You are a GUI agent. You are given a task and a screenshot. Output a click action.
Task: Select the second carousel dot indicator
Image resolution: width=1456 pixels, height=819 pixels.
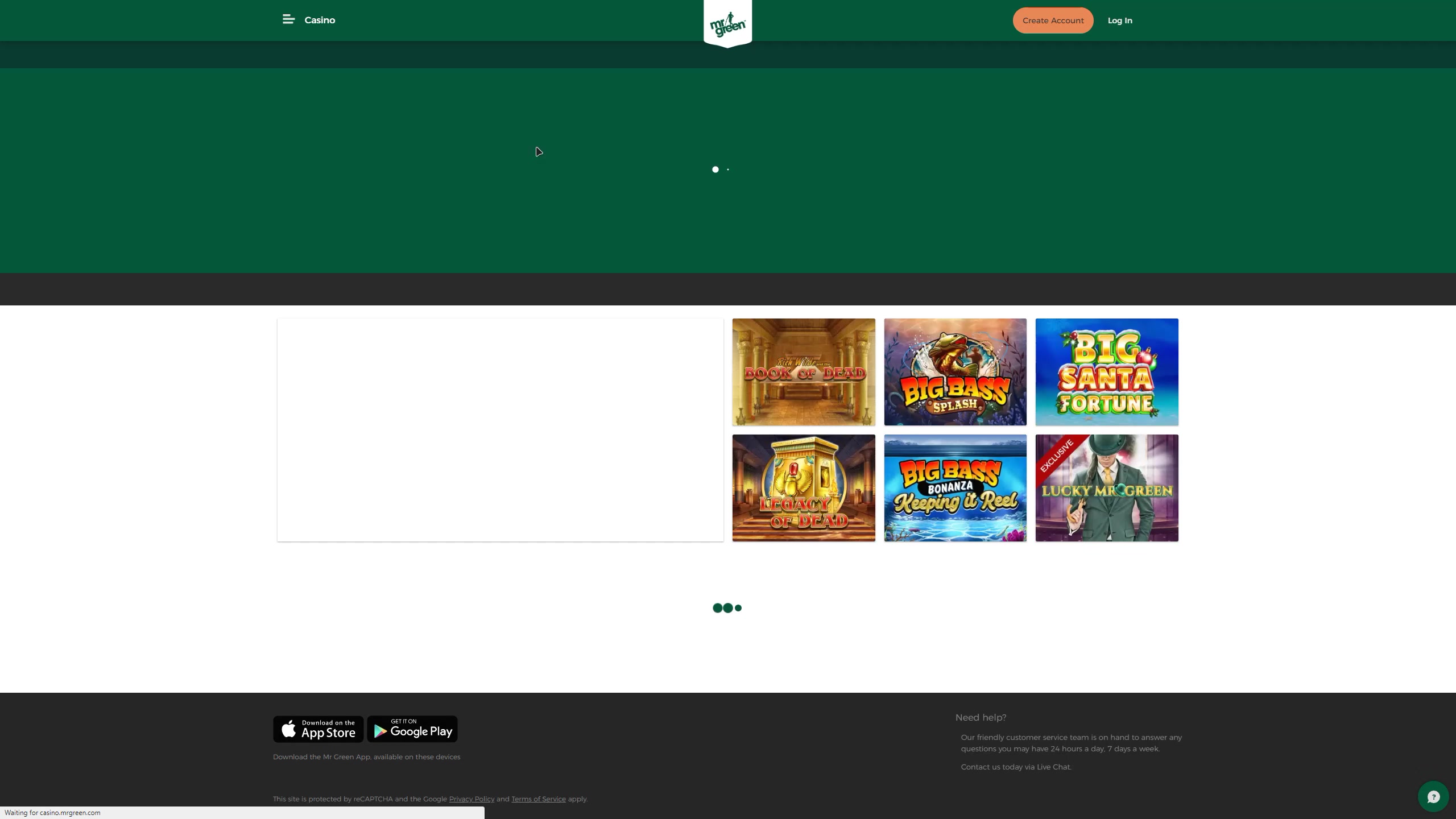[728, 169]
